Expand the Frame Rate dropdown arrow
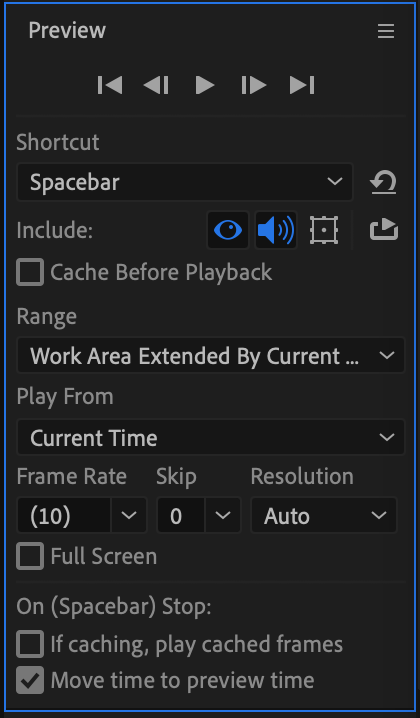The width and height of the screenshot is (420, 718). pos(129,516)
